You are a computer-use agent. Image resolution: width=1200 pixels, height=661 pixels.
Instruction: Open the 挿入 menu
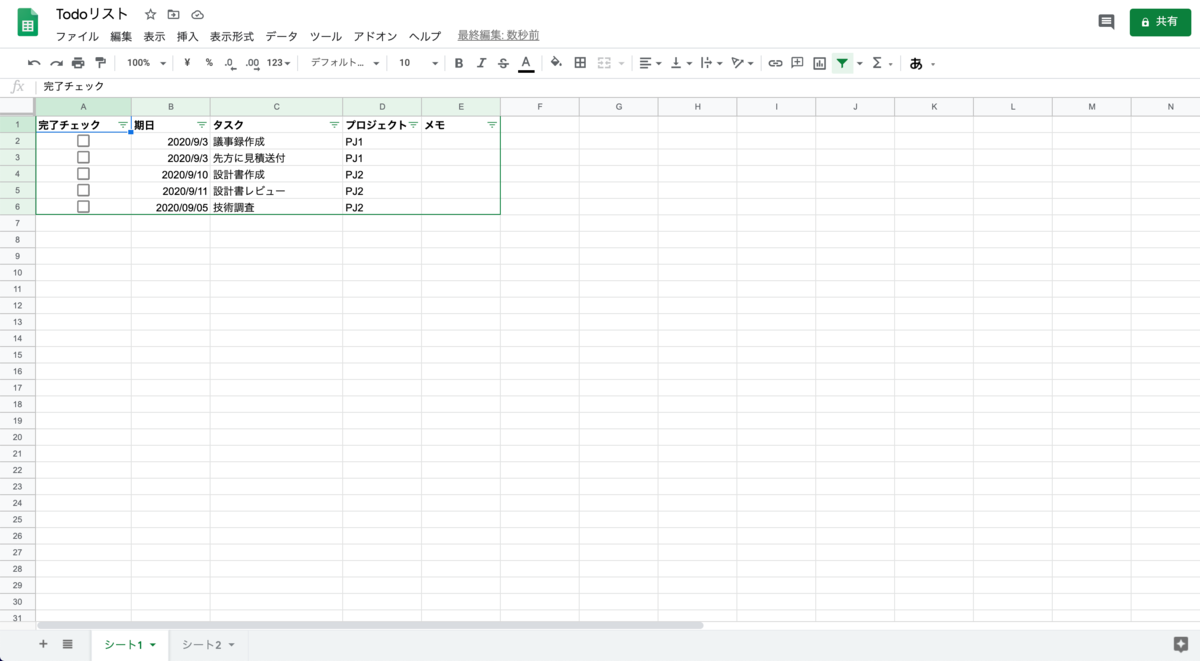click(x=187, y=36)
